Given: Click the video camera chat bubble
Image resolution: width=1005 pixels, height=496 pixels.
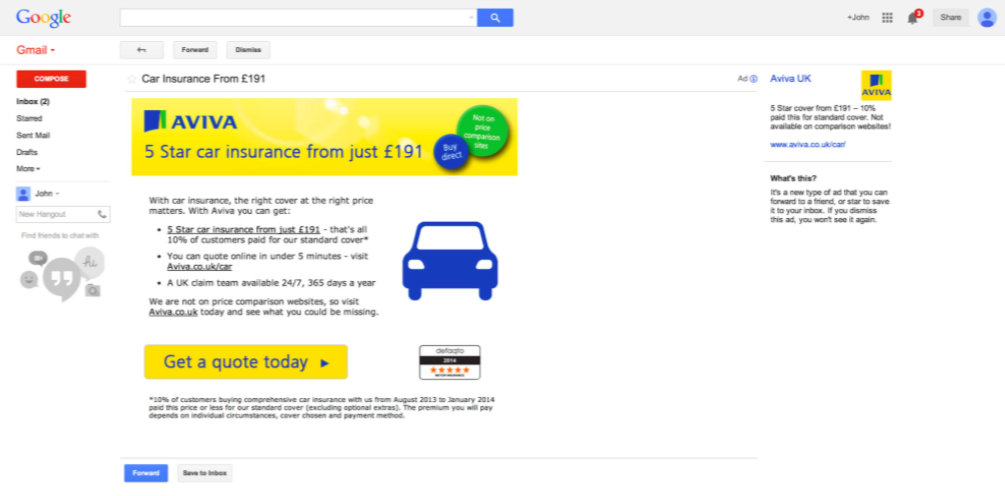Looking at the screenshot, I should 38,258.
